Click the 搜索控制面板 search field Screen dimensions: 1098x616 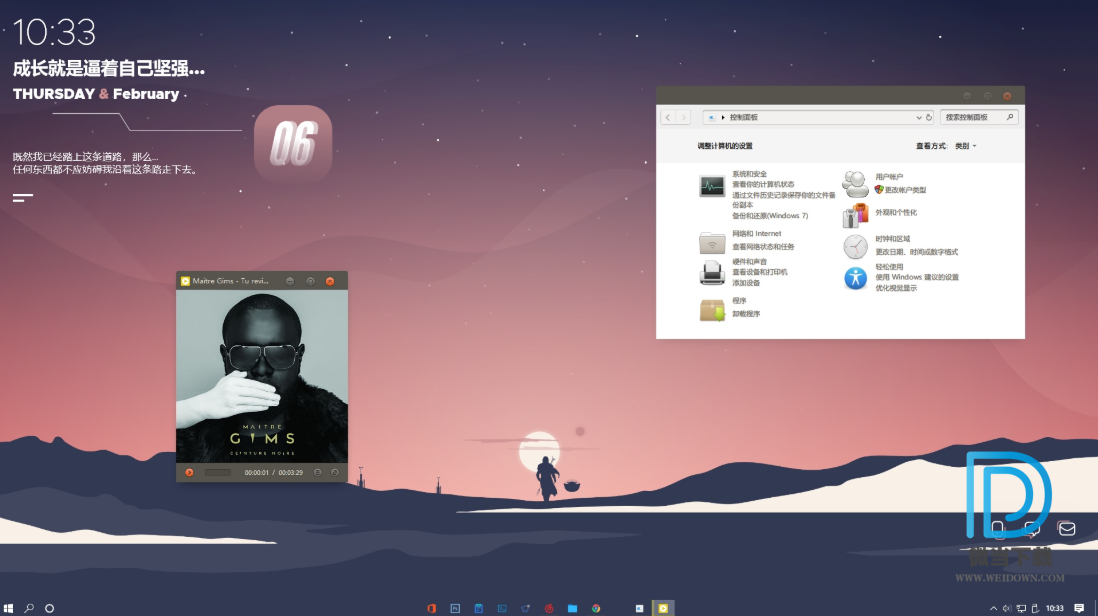click(979, 118)
